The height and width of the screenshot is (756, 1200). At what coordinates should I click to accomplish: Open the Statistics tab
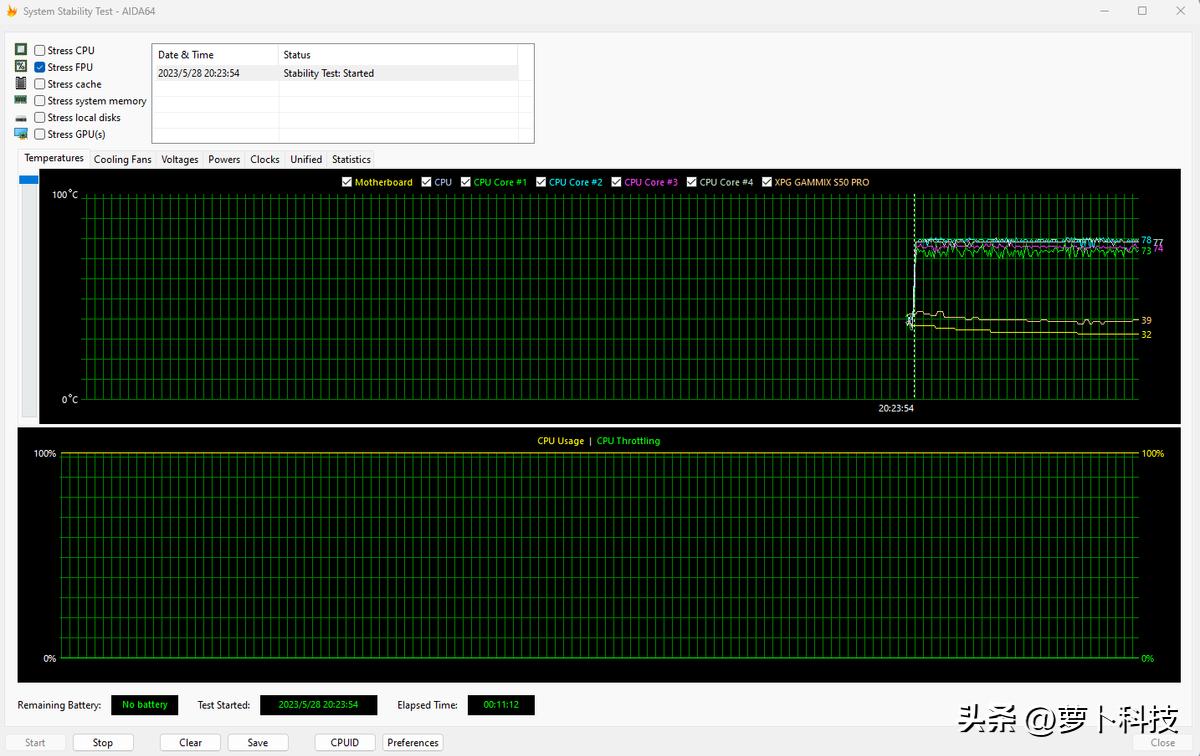(x=350, y=158)
